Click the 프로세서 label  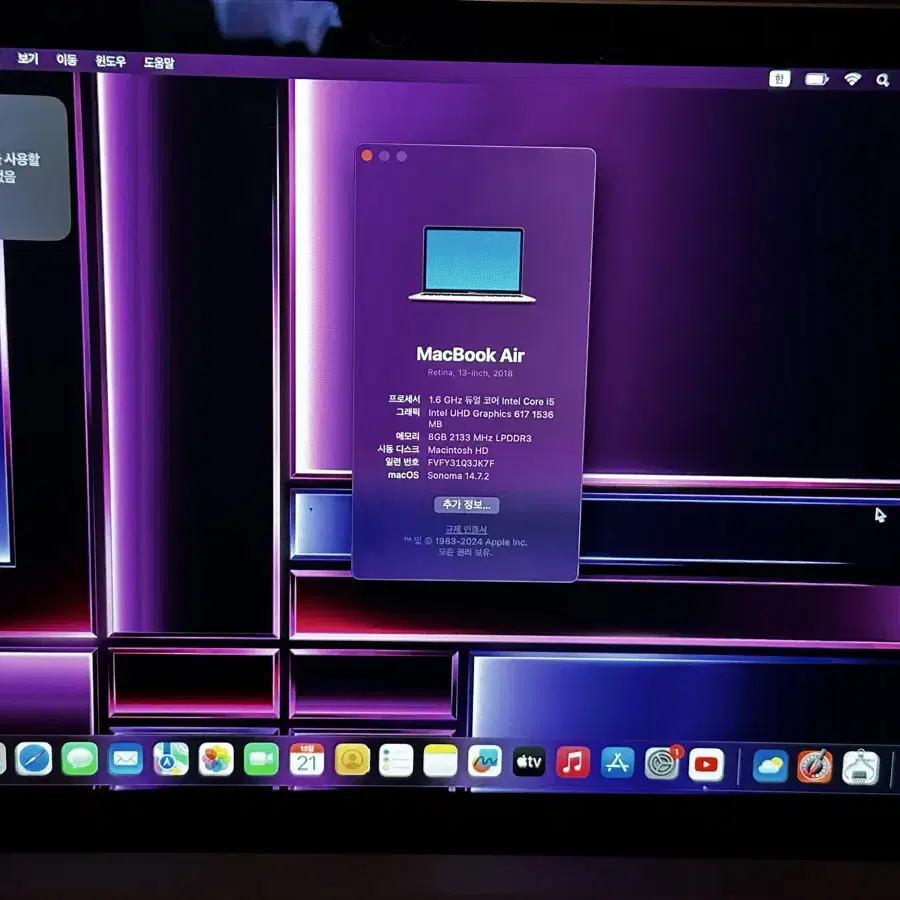[404, 398]
